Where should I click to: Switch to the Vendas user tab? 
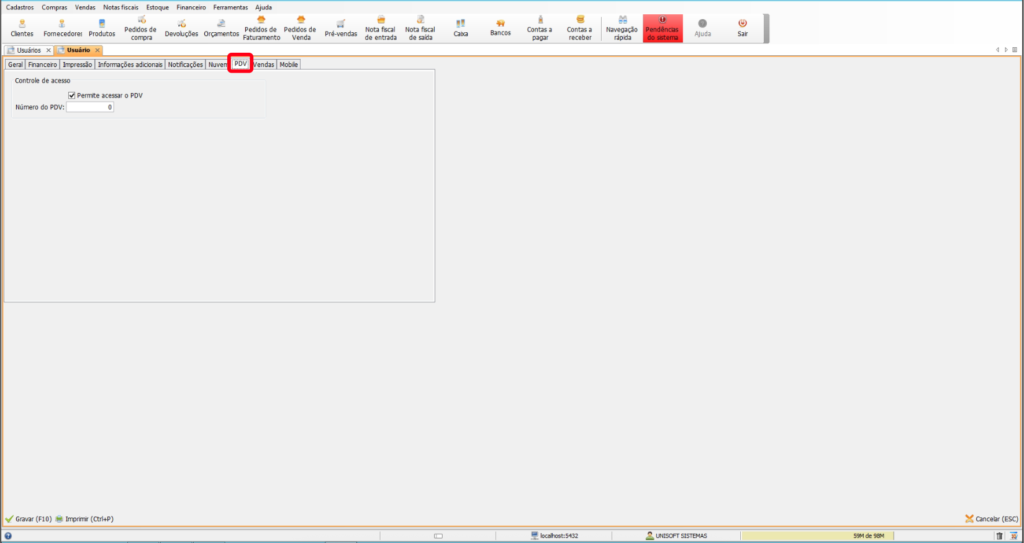click(264, 64)
